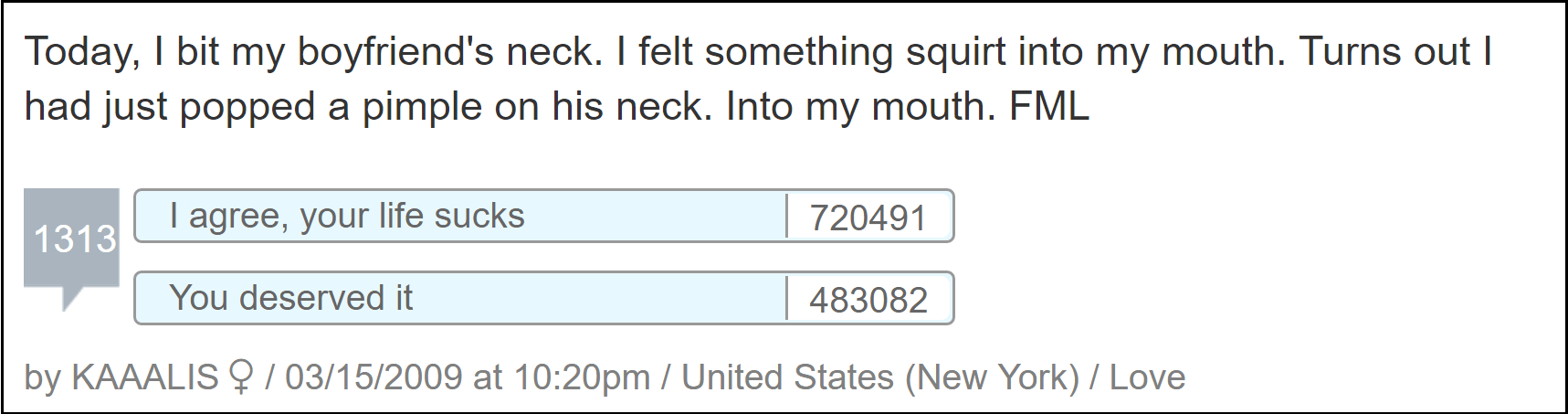Click the phrase "Turns out" in the story
1568x414 pixels.
point(1385,51)
